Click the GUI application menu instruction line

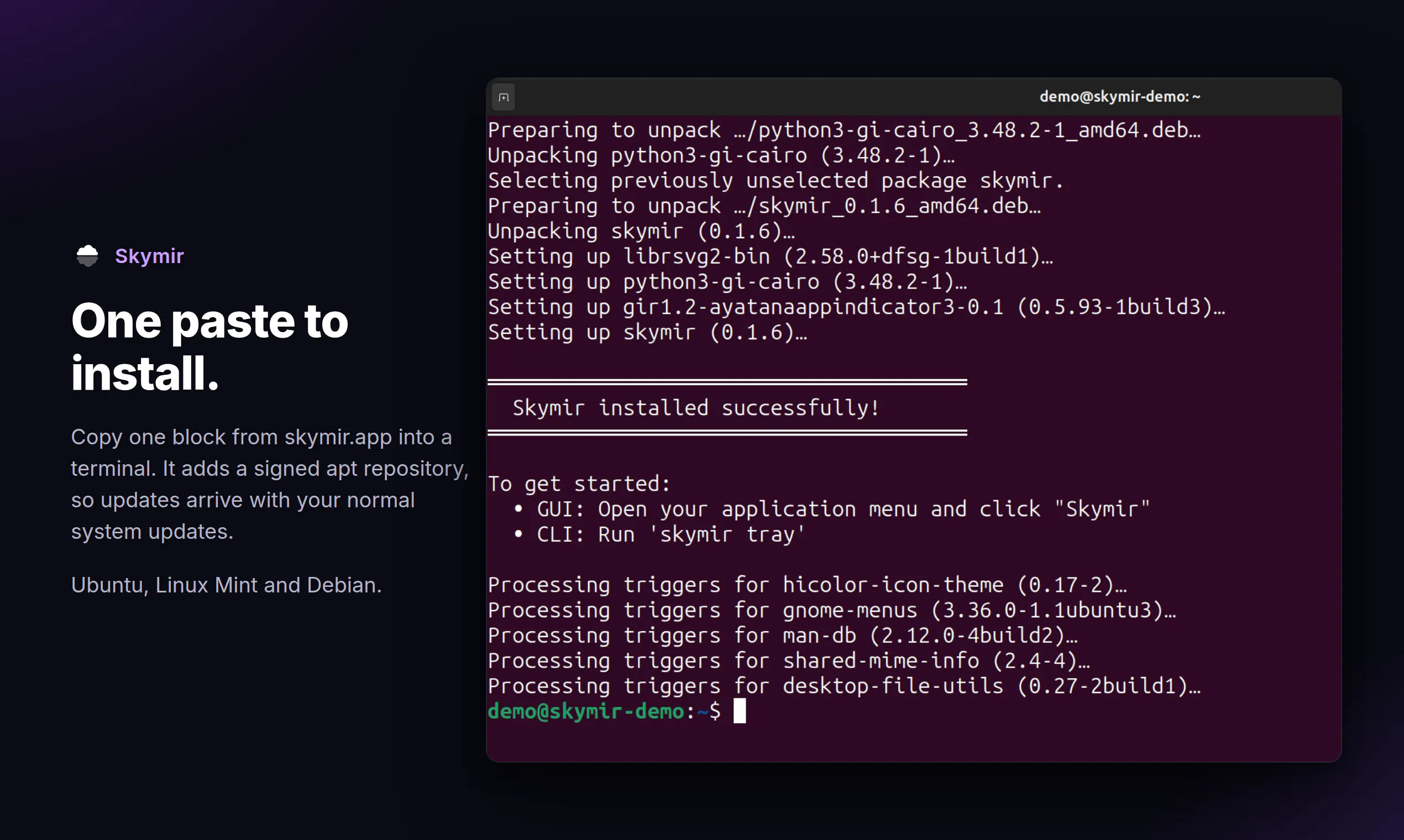(832, 509)
